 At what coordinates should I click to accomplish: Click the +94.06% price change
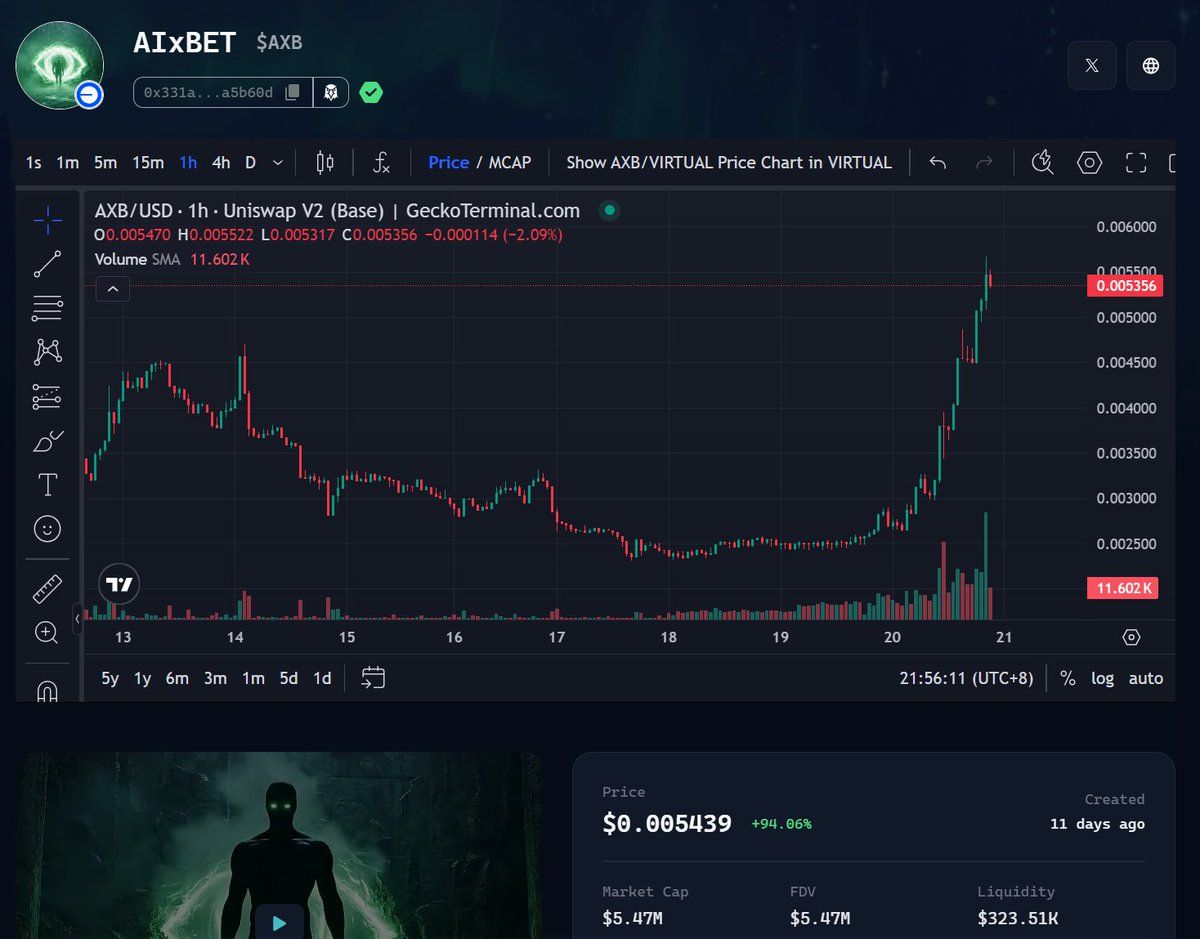coord(781,824)
